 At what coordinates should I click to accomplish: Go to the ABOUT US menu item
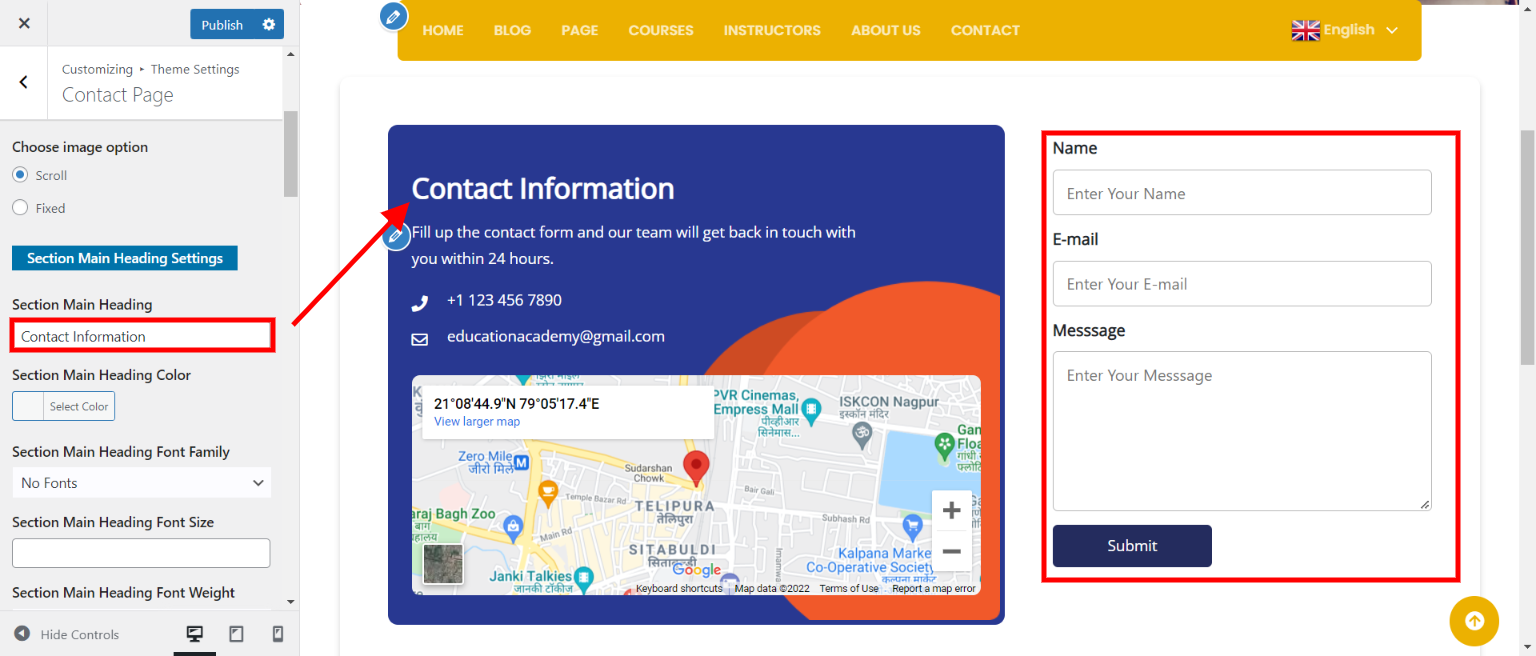[885, 30]
